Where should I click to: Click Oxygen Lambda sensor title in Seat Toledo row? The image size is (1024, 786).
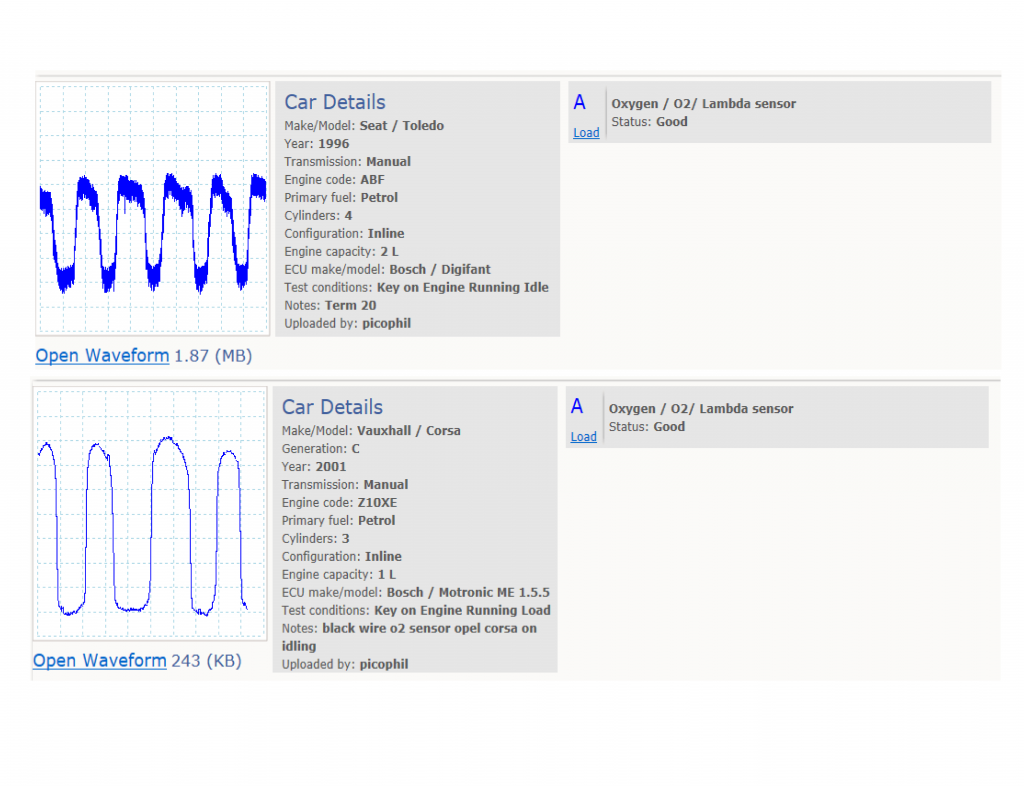pos(703,104)
